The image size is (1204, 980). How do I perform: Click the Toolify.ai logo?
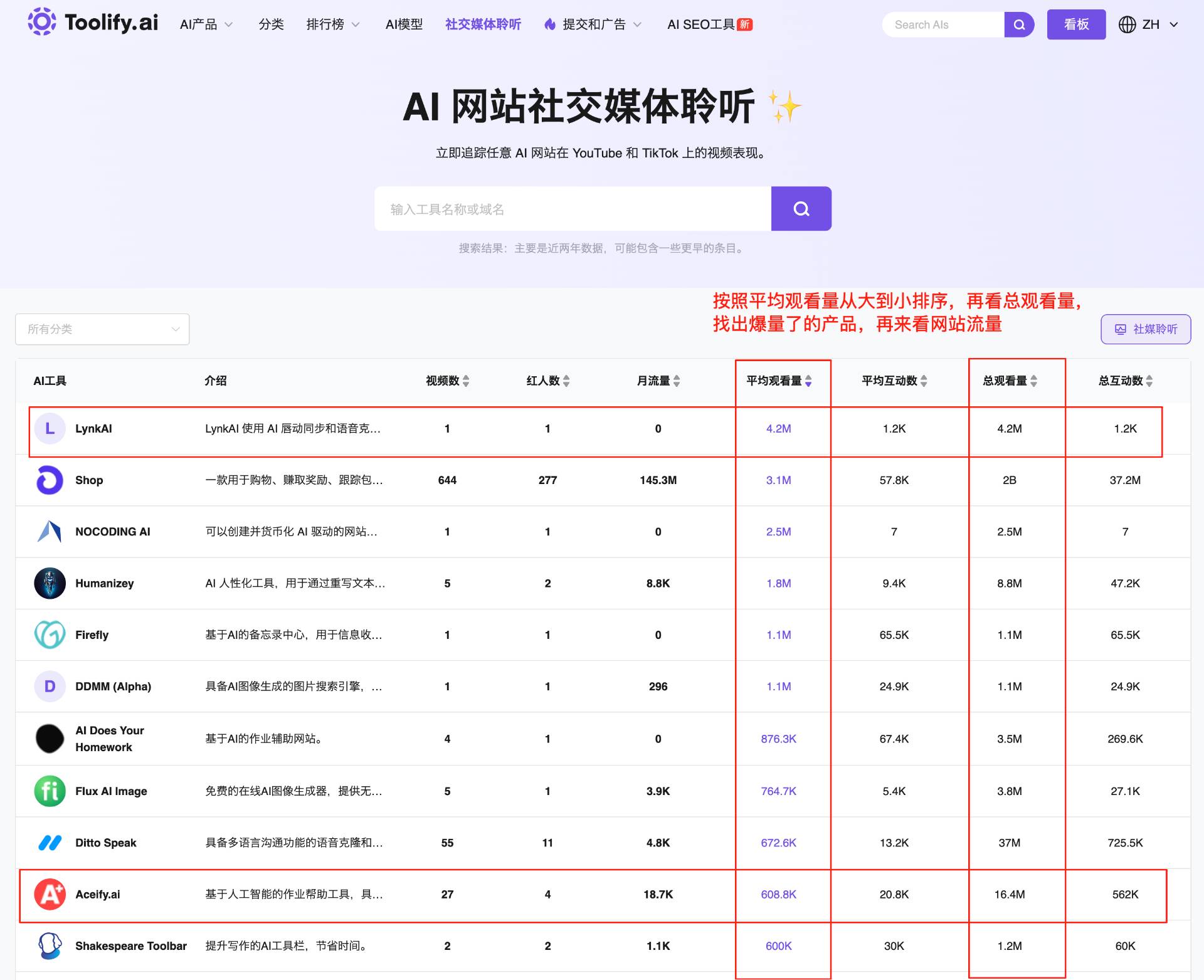click(93, 23)
